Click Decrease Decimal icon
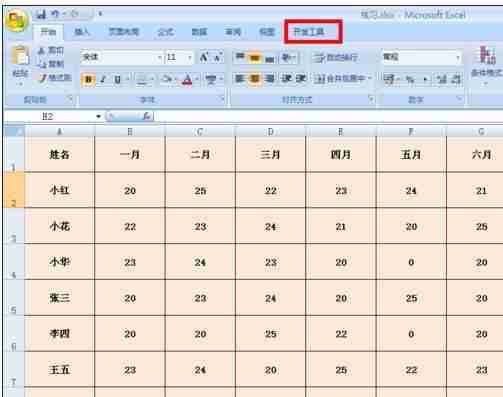Screen dimensions: 503x397 click(456, 79)
